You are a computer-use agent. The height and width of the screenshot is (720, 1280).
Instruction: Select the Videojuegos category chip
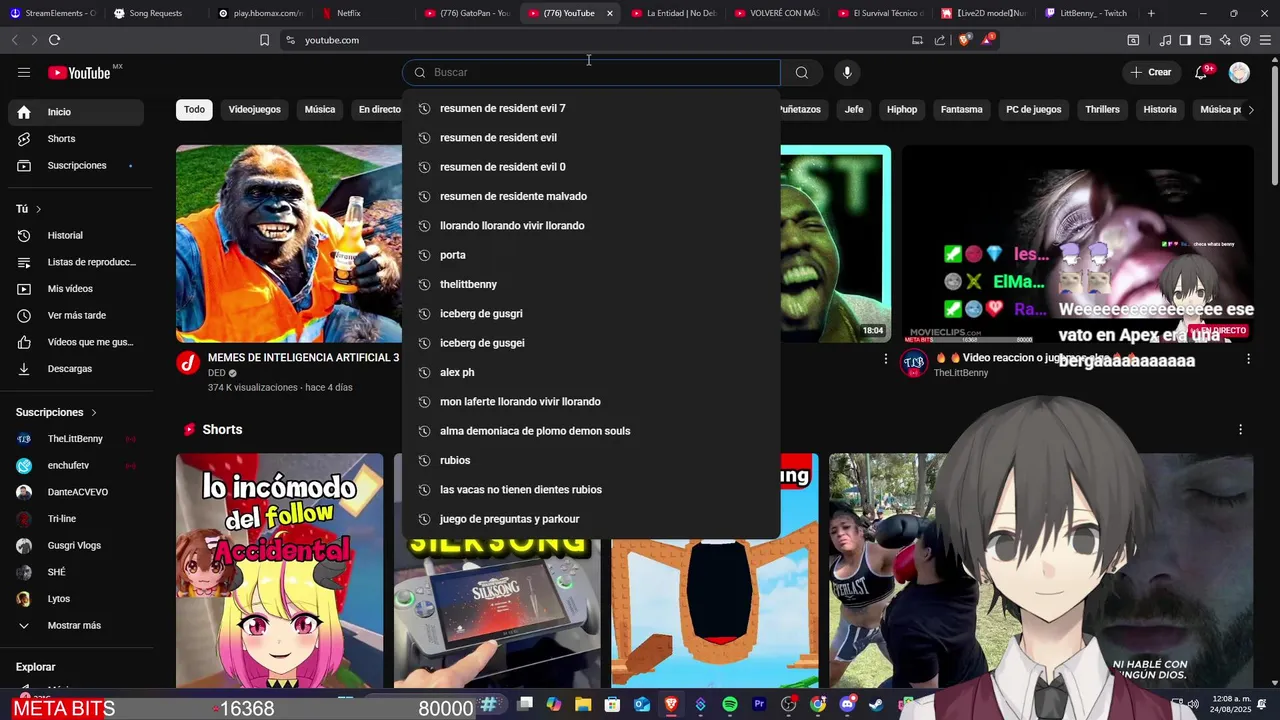[x=254, y=109]
